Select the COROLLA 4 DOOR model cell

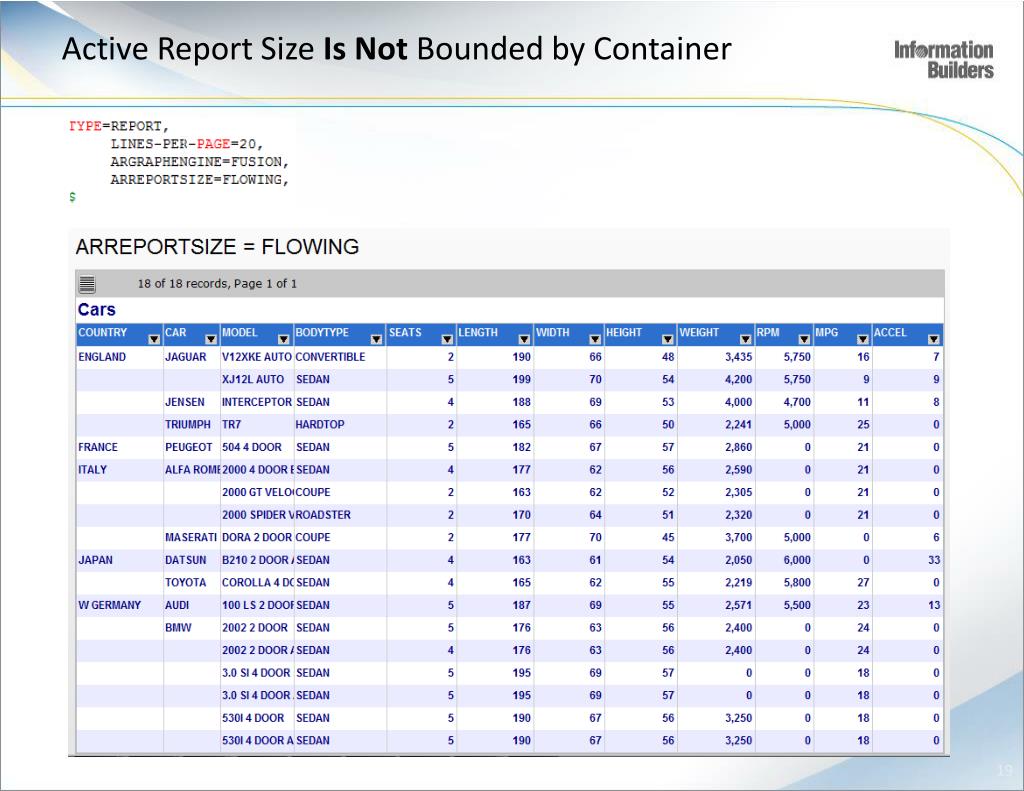[257, 583]
